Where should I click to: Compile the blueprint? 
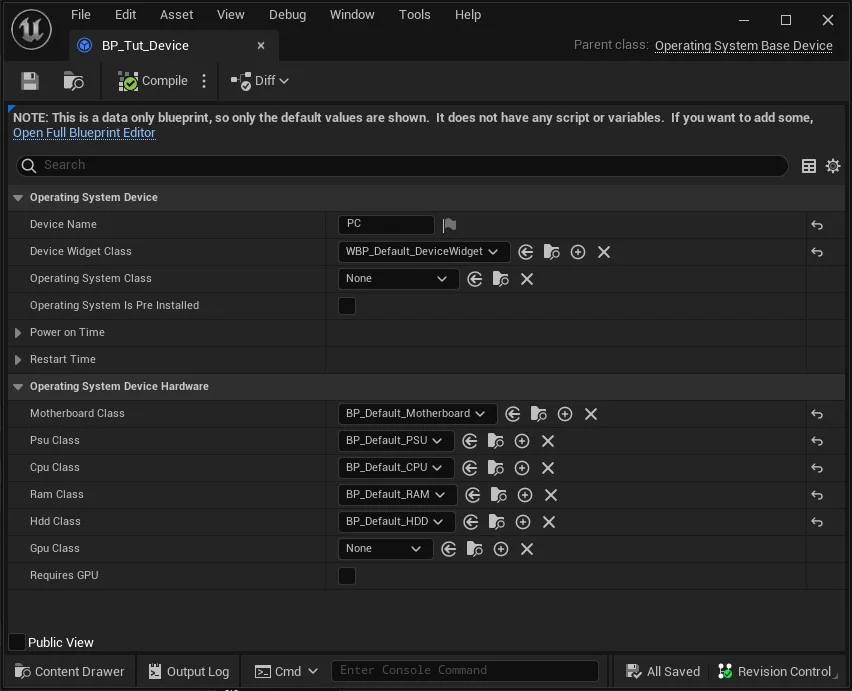click(153, 81)
